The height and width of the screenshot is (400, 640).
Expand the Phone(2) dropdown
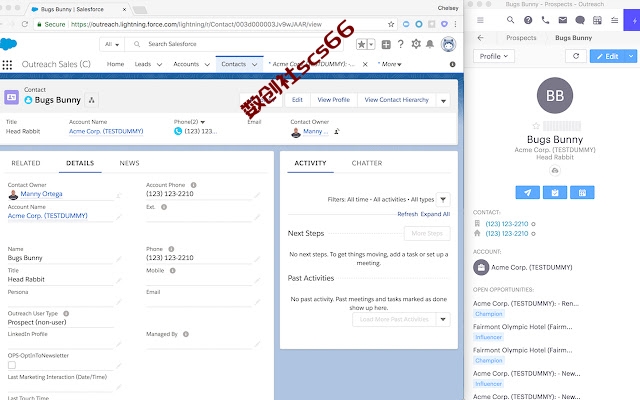point(203,122)
